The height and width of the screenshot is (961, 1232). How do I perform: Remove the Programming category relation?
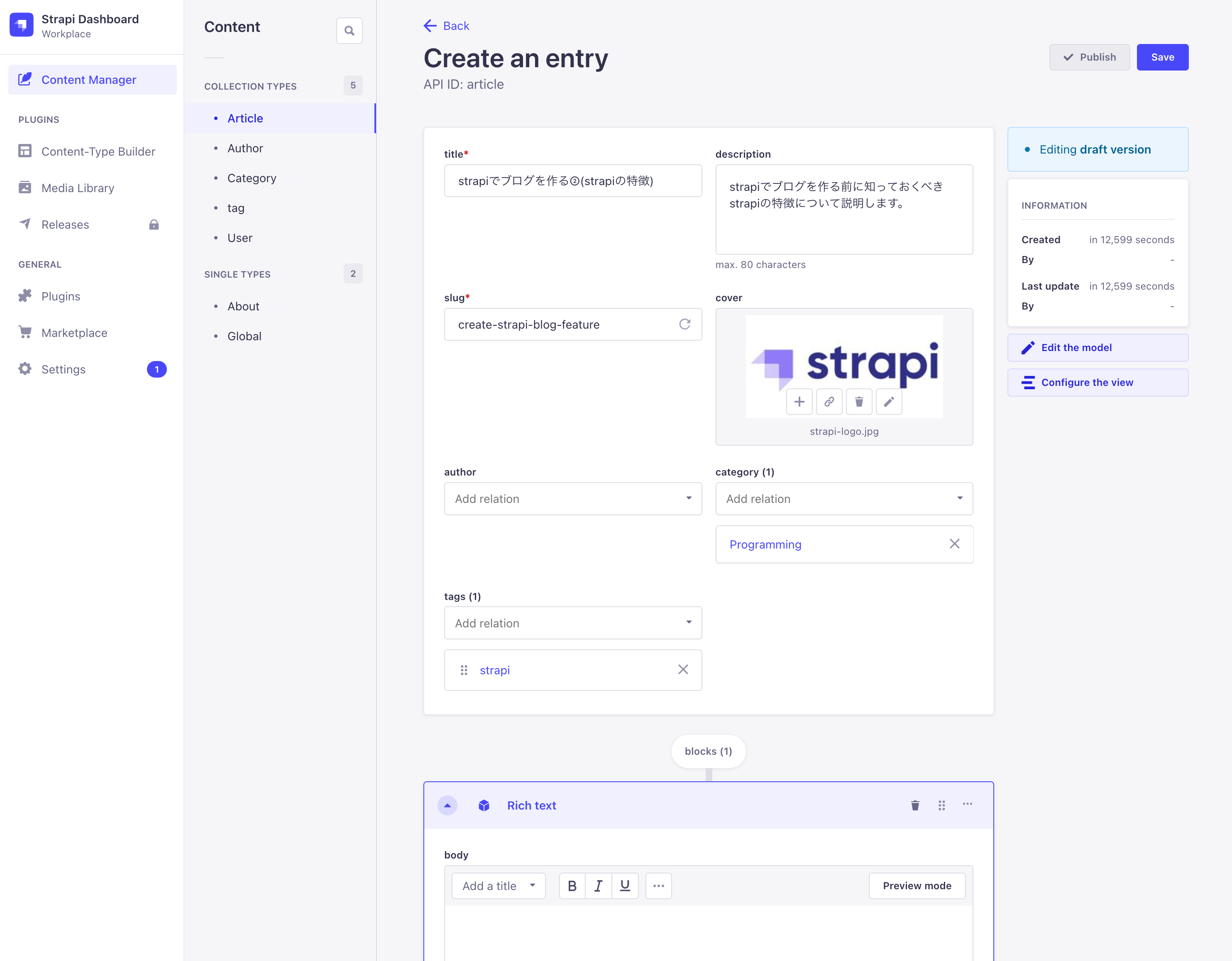(954, 544)
